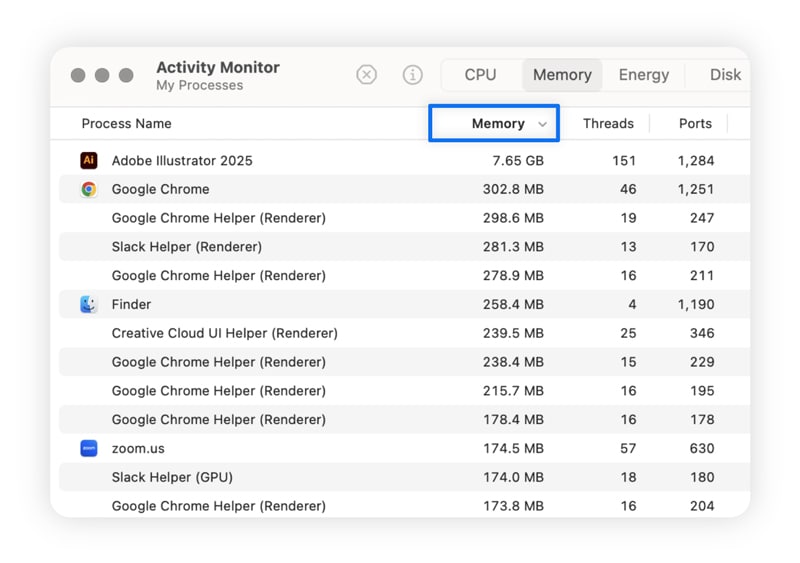Click the 346 ports value
This screenshot has height=563, width=800.
[702, 333]
